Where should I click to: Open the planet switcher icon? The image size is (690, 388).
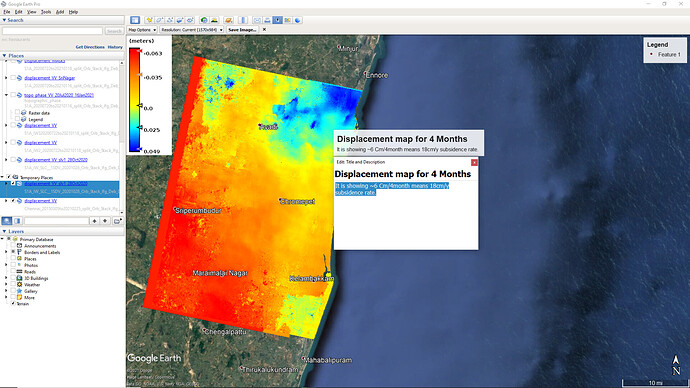(x=228, y=20)
